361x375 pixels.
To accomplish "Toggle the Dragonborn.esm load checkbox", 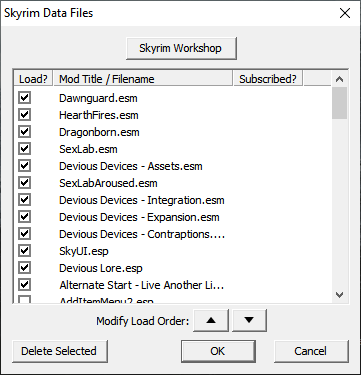I will coord(24,132).
